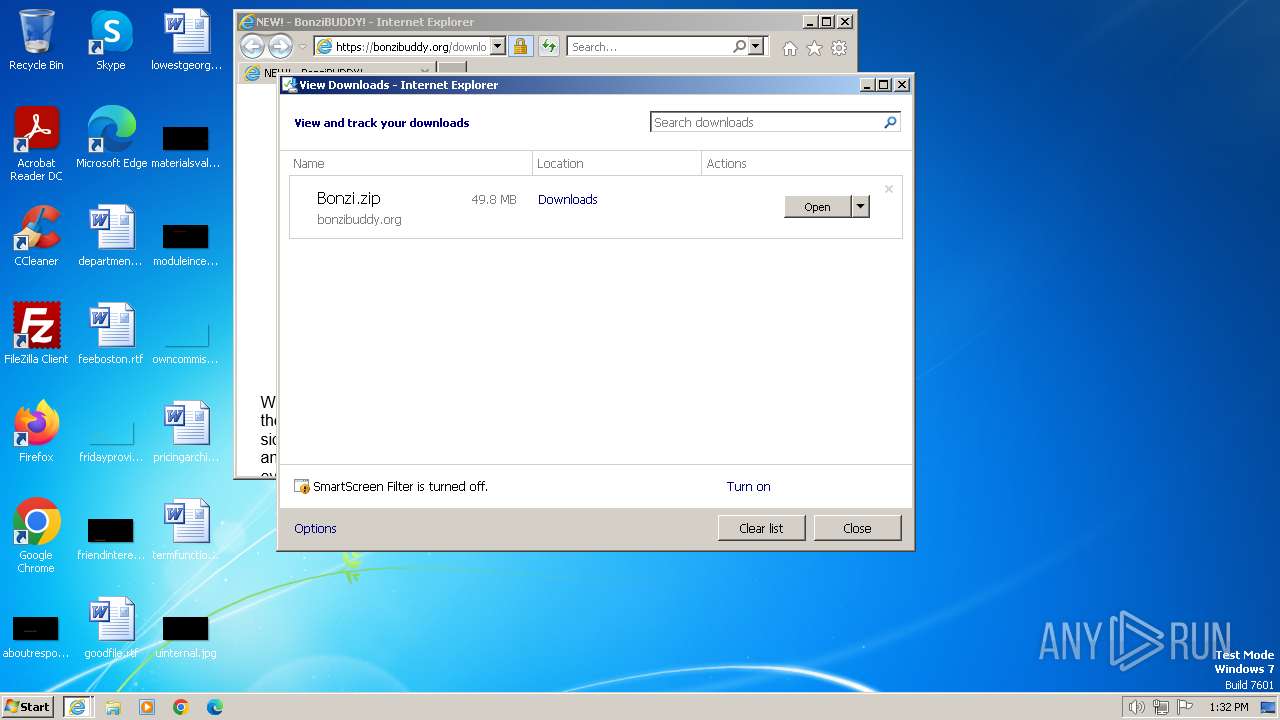Expand the address bar autocomplete dropdown

pyautogui.click(x=498, y=46)
